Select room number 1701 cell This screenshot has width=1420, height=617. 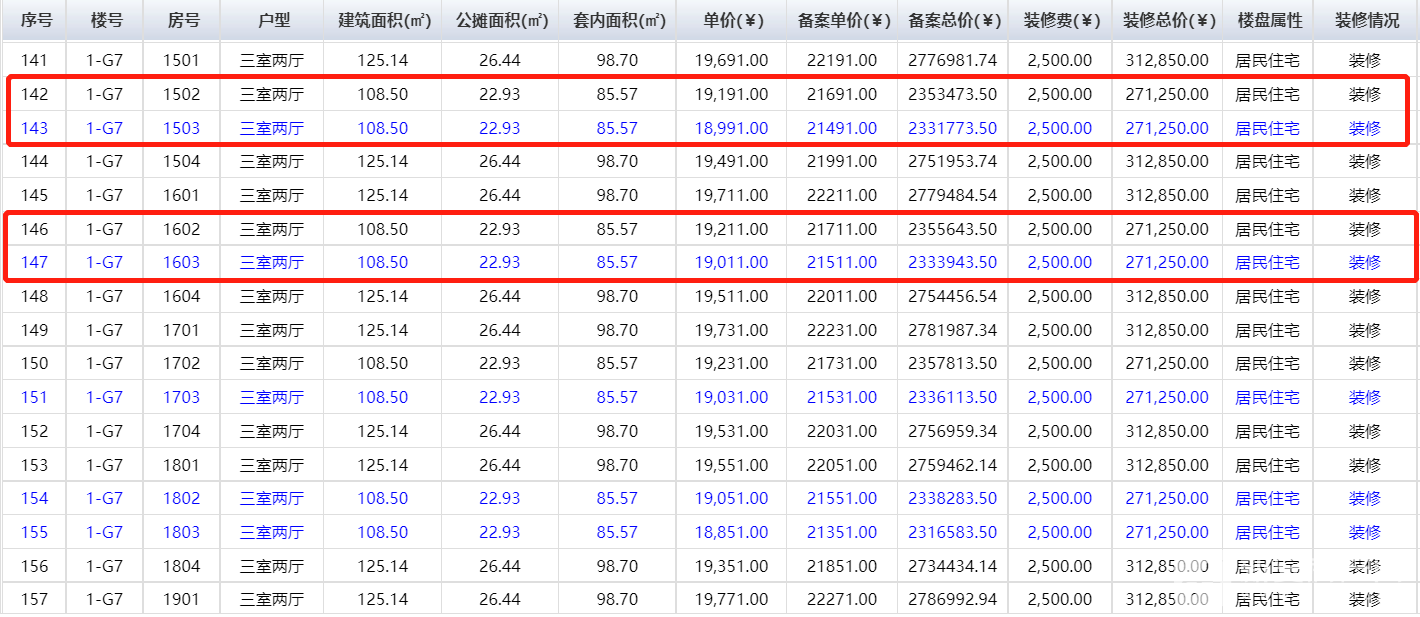182,330
